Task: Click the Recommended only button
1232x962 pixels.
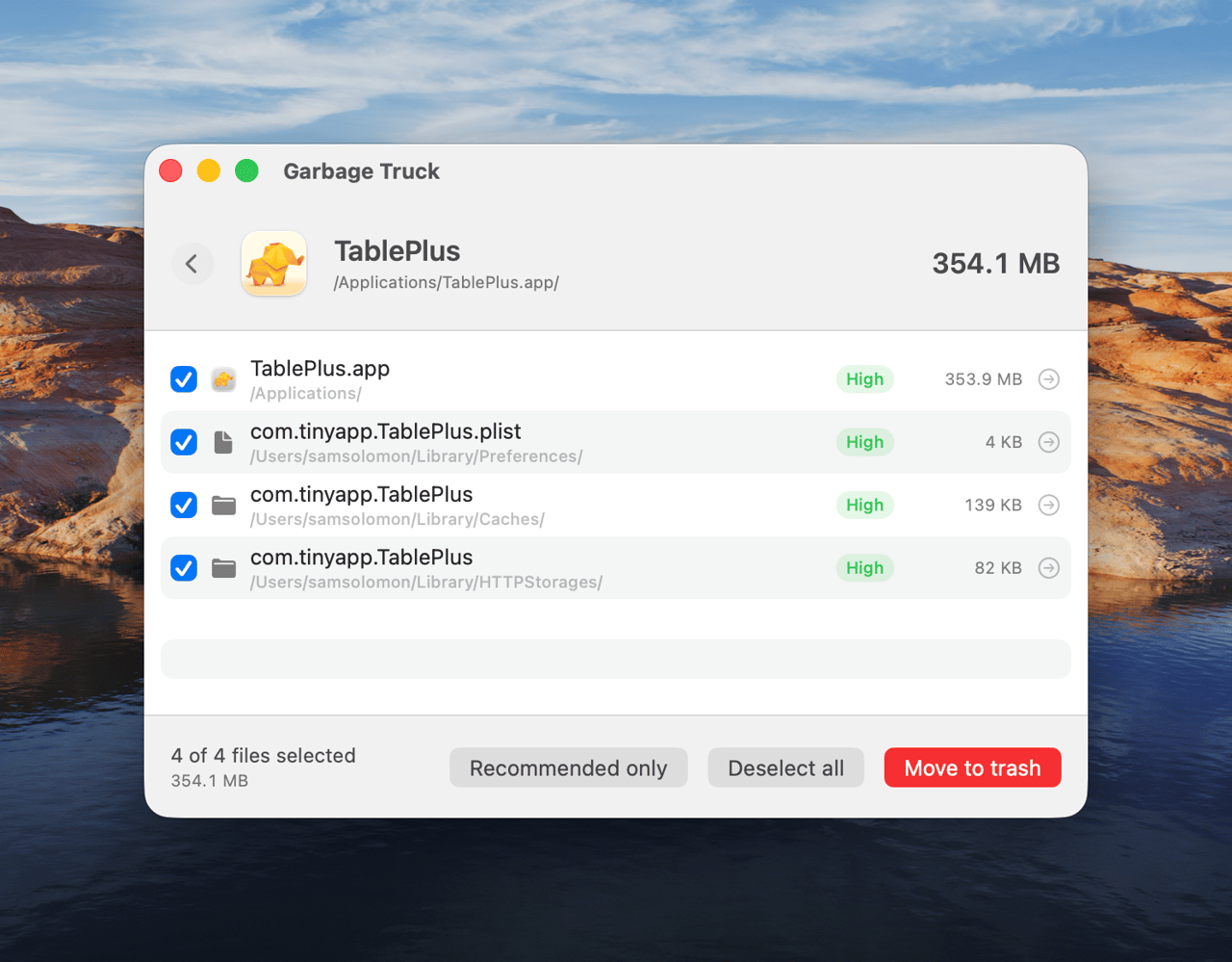Action: [568, 767]
